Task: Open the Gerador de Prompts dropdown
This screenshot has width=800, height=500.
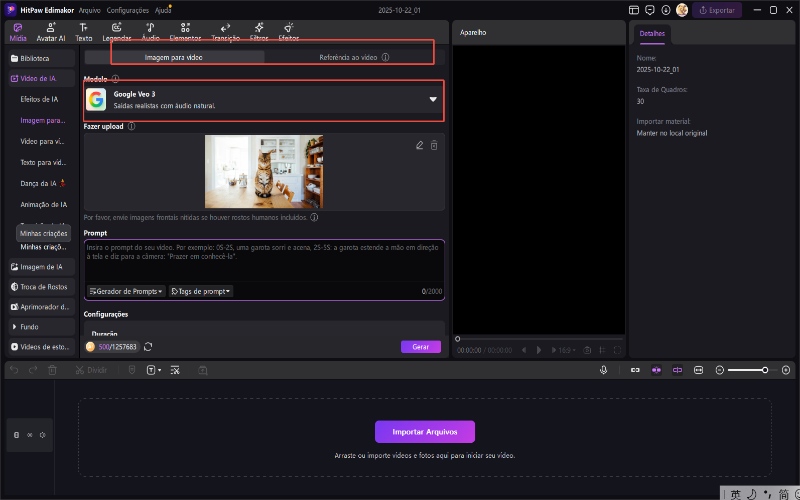Action: tap(127, 291)
